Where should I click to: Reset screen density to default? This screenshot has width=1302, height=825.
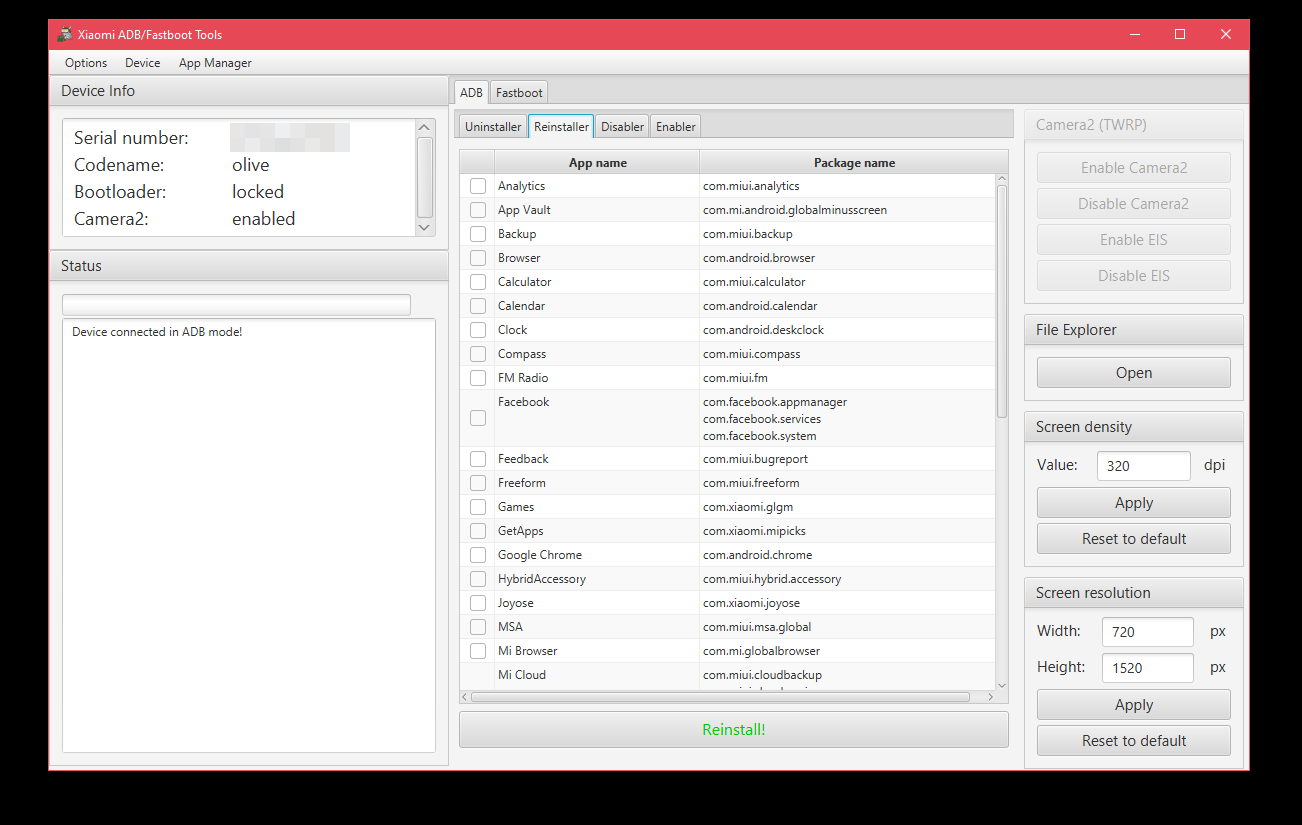1134,539
